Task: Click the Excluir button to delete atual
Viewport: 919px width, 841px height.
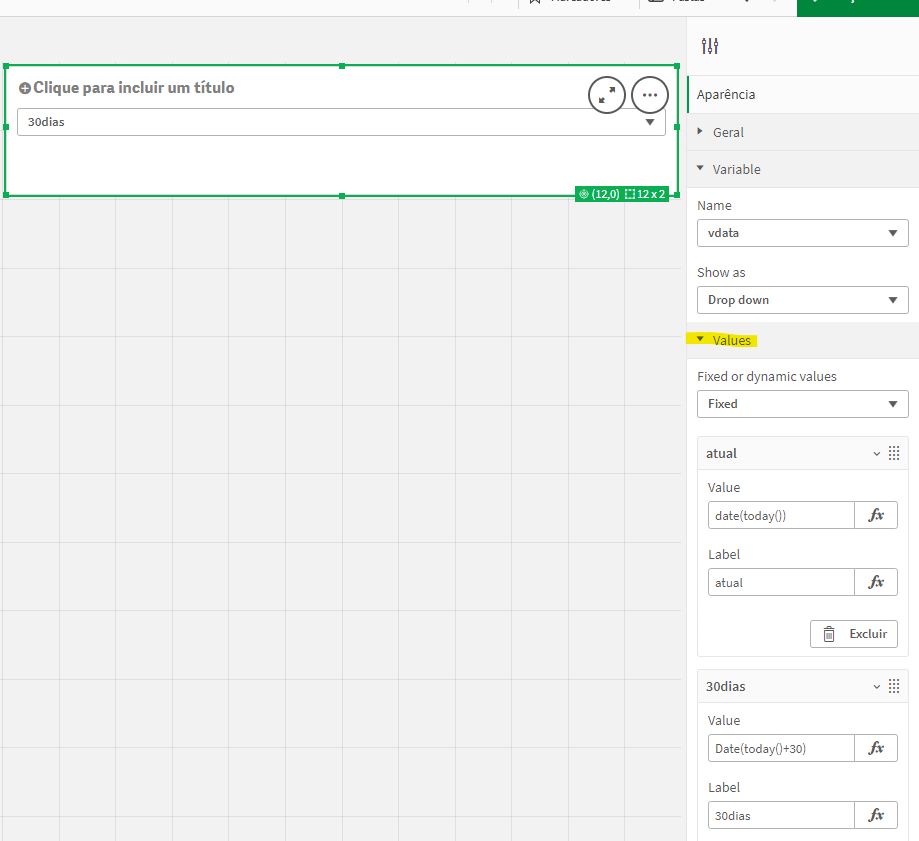Action: [853, 633]
